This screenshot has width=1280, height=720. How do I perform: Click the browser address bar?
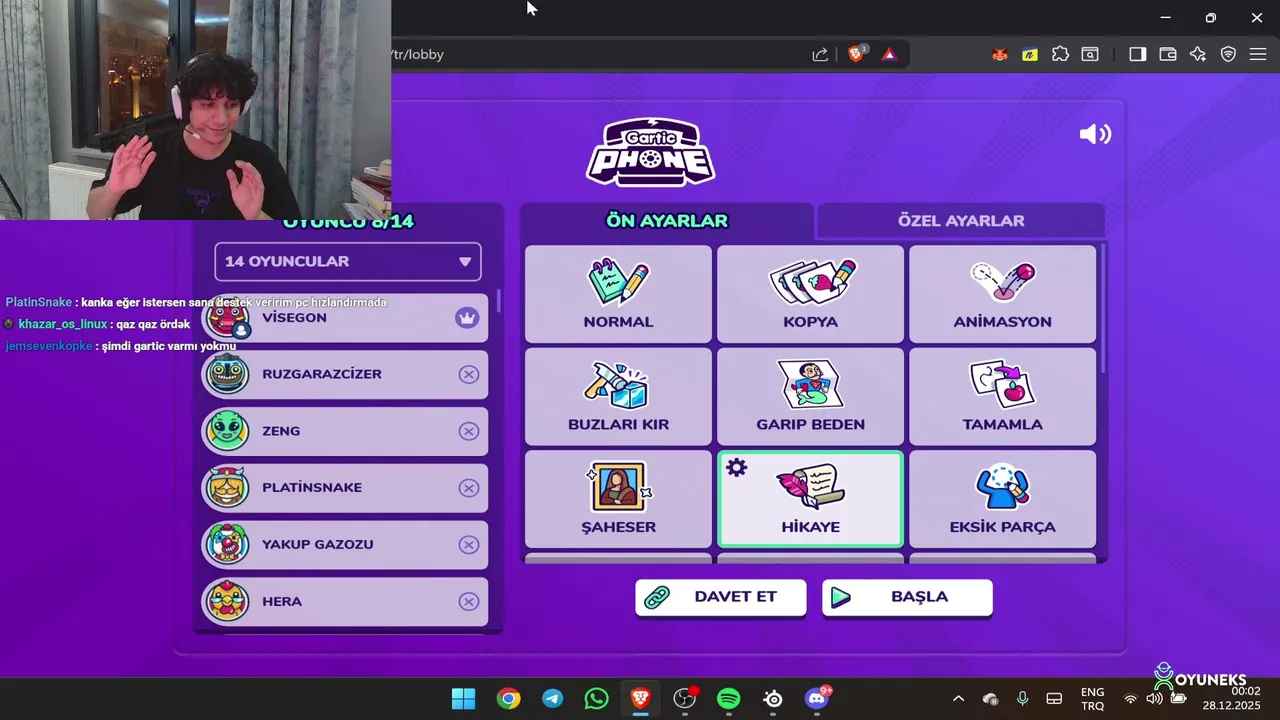pyautogui.click(x=600, y=54)
